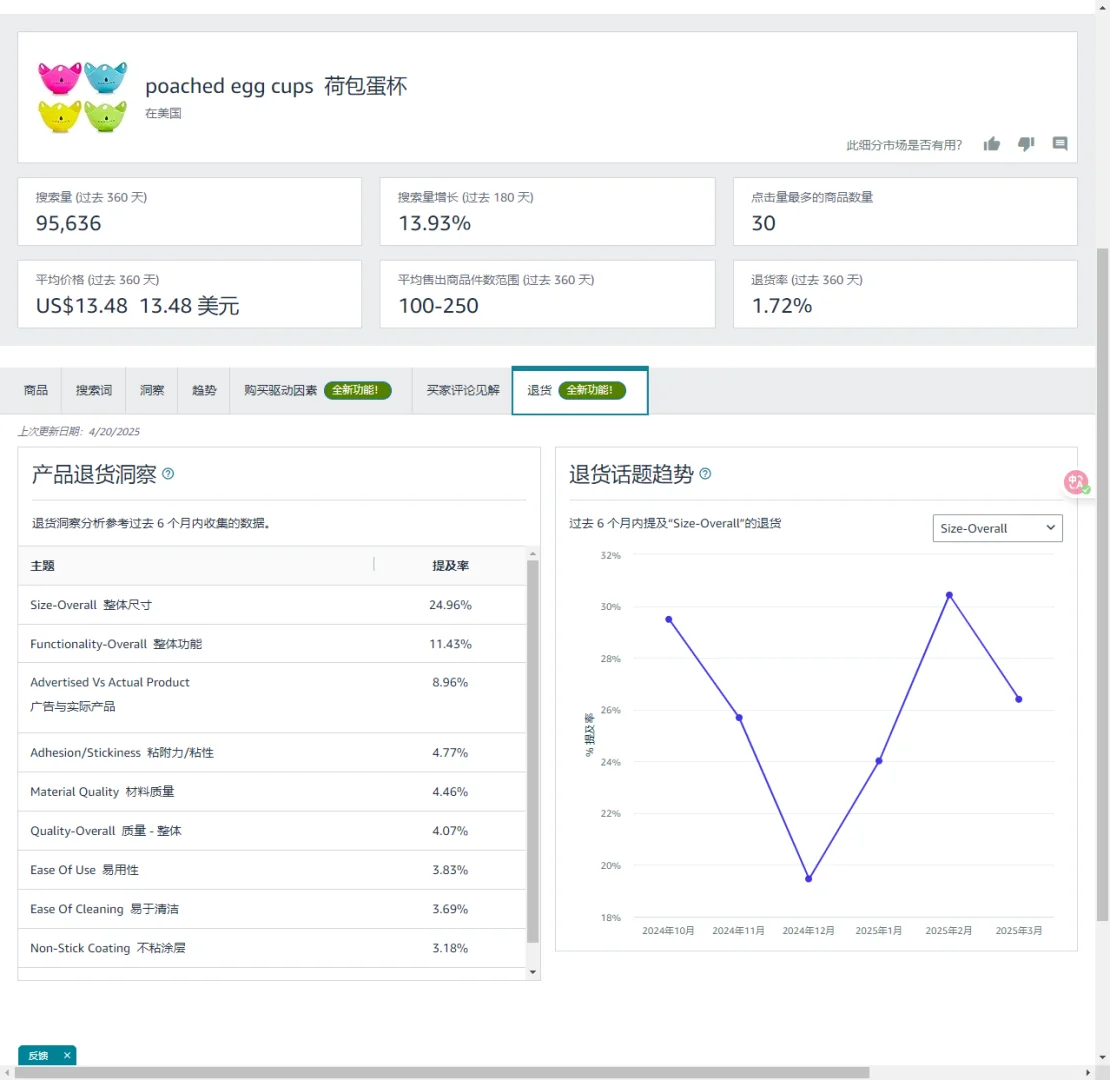Click the 2025年2月 peak data point
The width and height of the screenshot is (1110, 1080).
coord(949,595)
